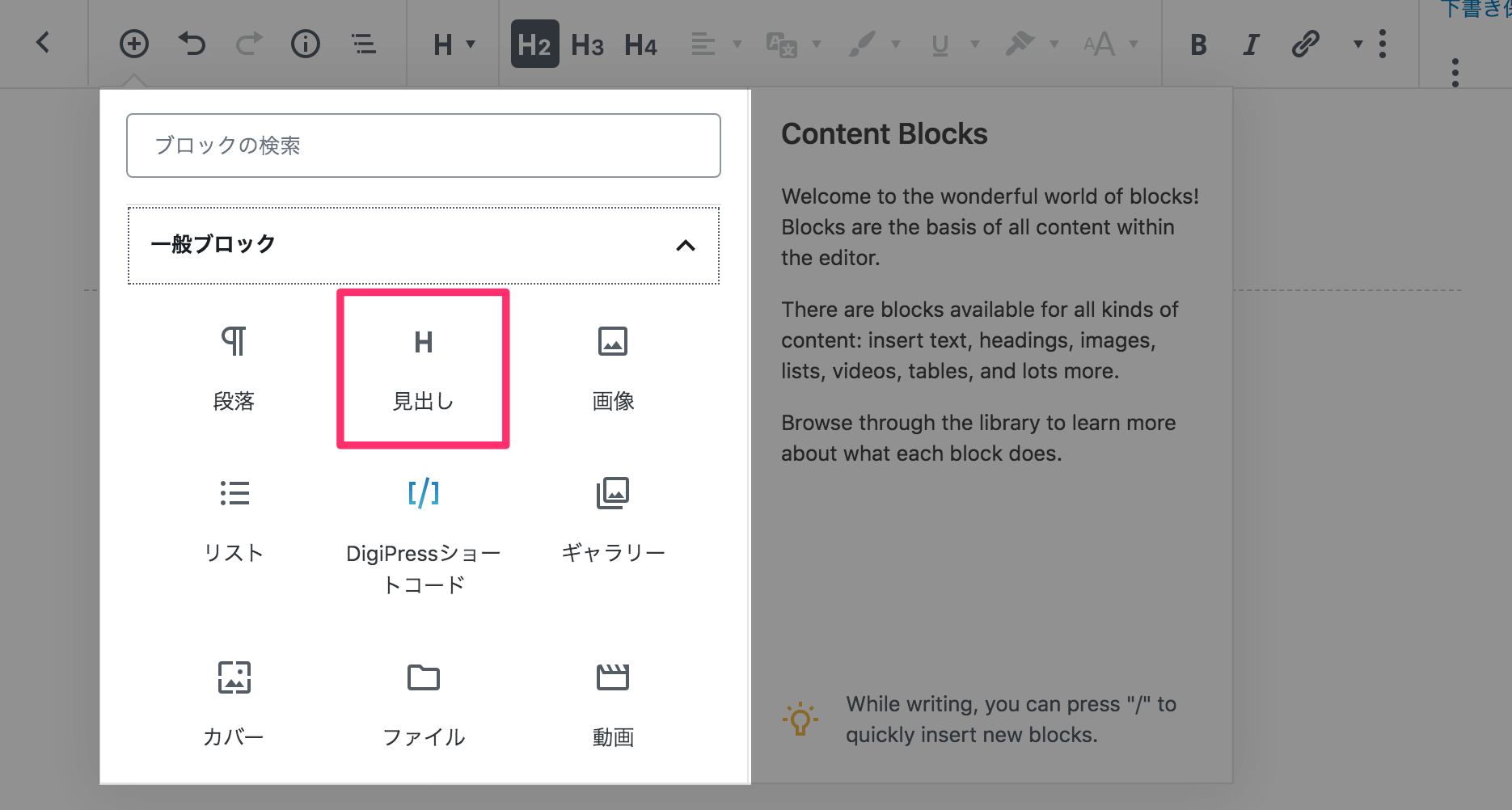
Task: Toggle italic formatting
Action: [x=1251, y=44]
